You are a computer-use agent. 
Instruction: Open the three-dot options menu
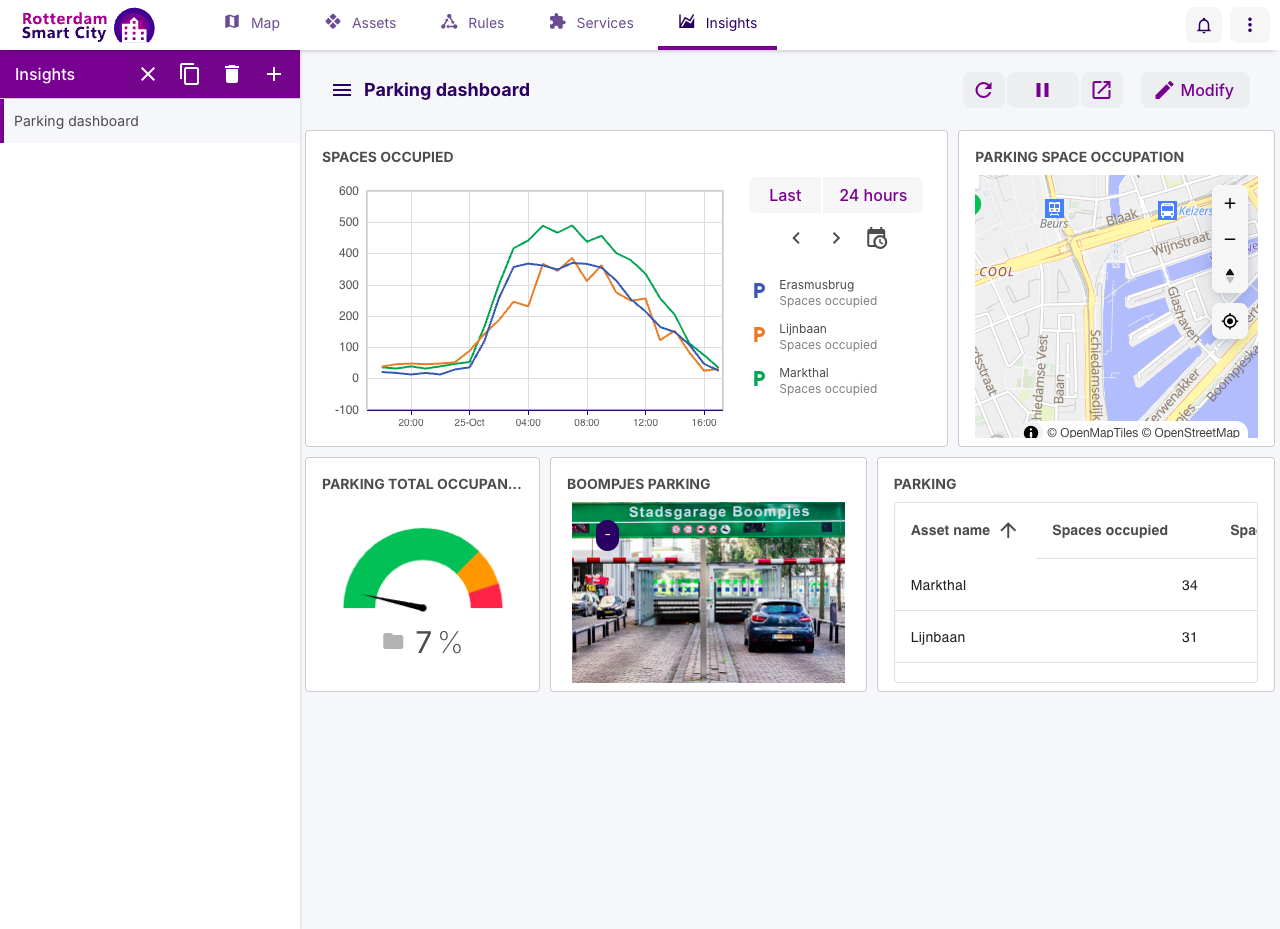pyautogui.click(x=1250, y=25)
